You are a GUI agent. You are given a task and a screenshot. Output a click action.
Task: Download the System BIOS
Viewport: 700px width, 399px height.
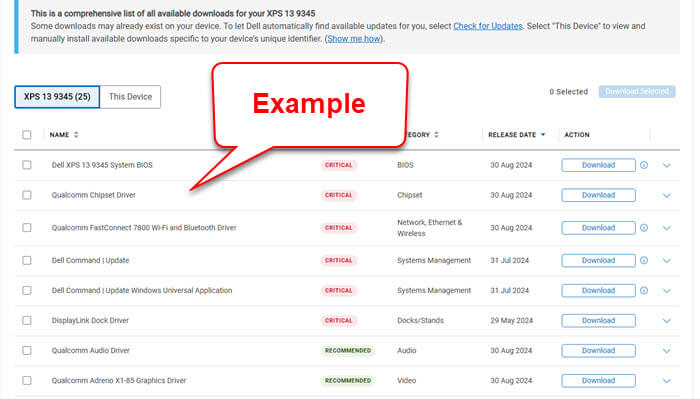(598, 165)
